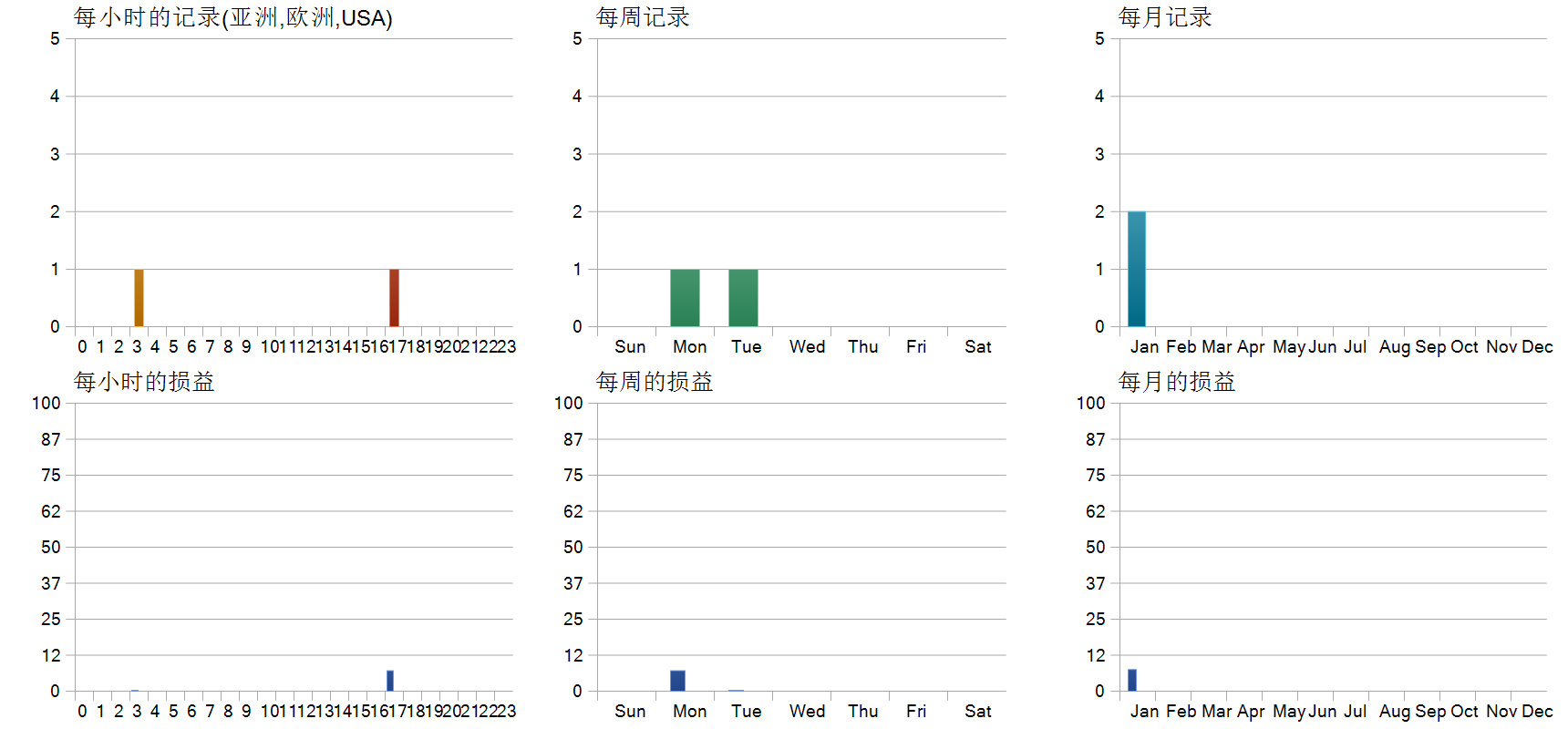Select the green Tue bar in weekly records
Screen dimensions: 1568x729
pos(743,298)
